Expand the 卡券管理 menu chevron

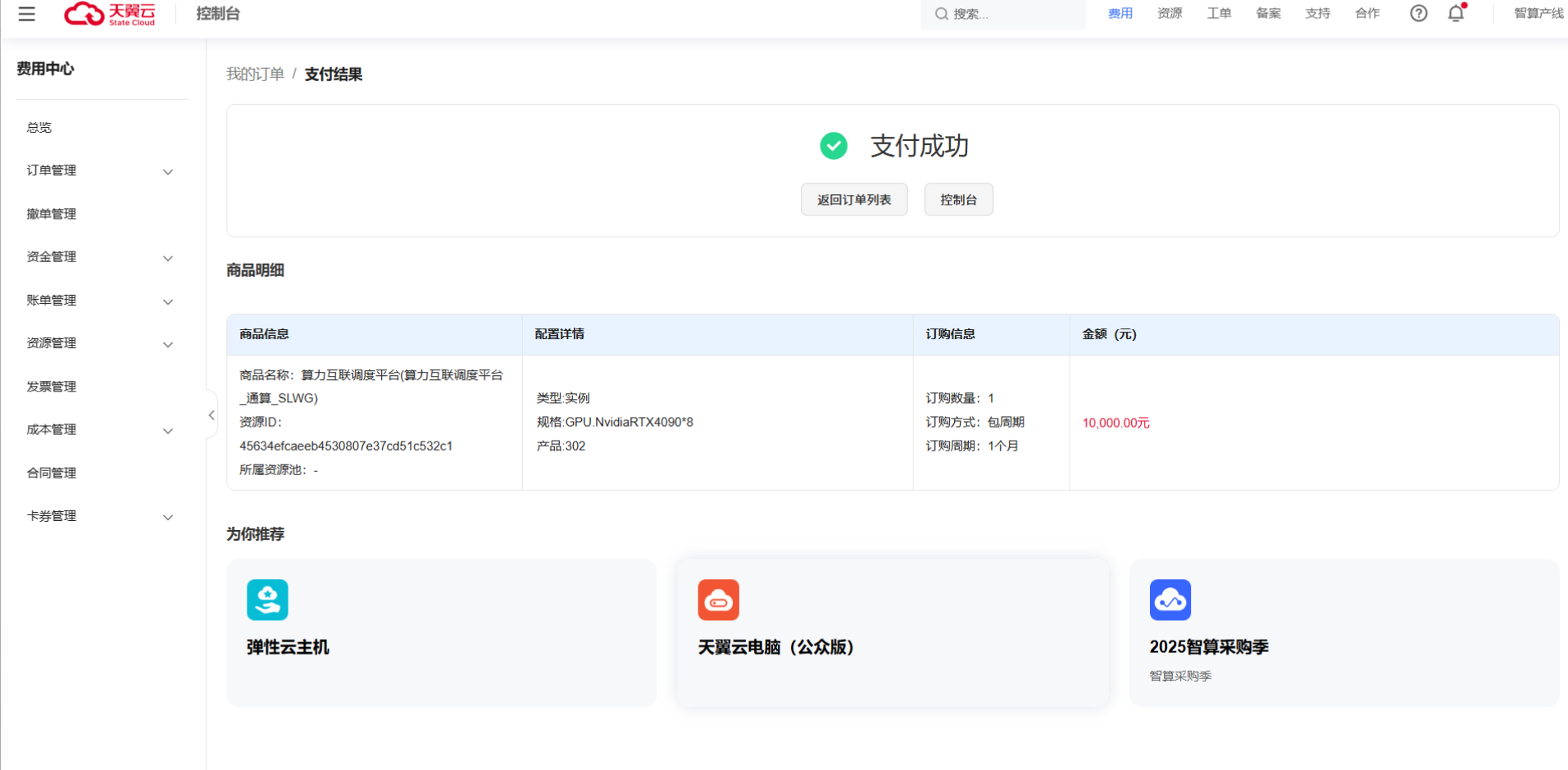coord(168,517)
